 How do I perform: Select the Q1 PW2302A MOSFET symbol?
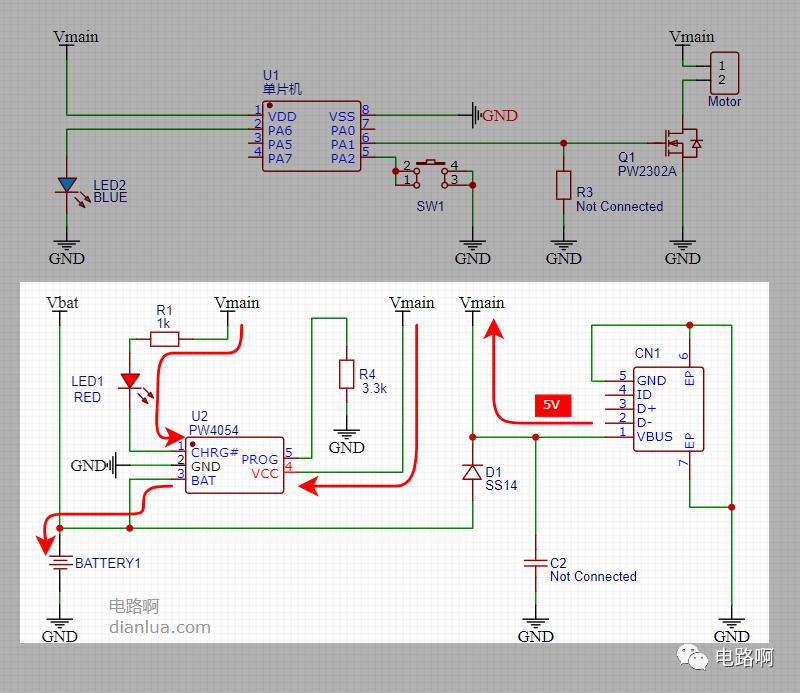click(683, 143)
